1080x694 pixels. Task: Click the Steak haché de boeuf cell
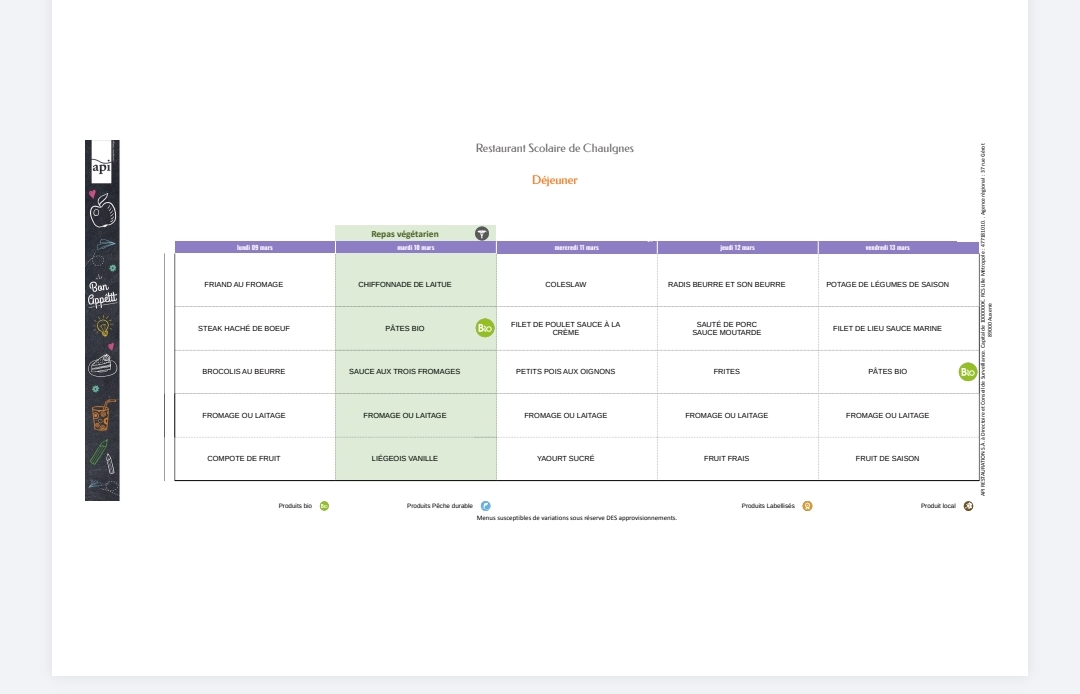[x=244, y=328]
